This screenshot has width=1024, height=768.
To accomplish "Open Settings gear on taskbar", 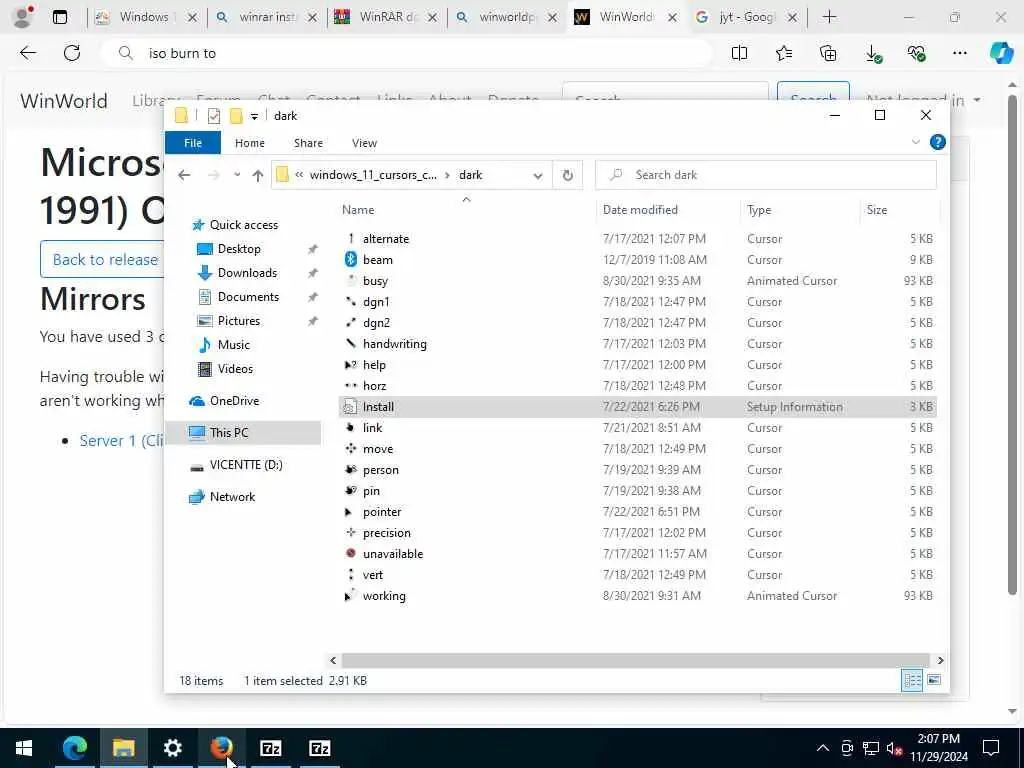I will (172, 748).
